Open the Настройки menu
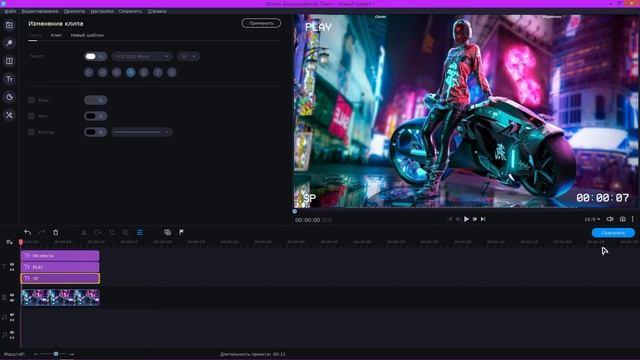The height and width of the screenshot is (360, 640). [x=102, y=11]
